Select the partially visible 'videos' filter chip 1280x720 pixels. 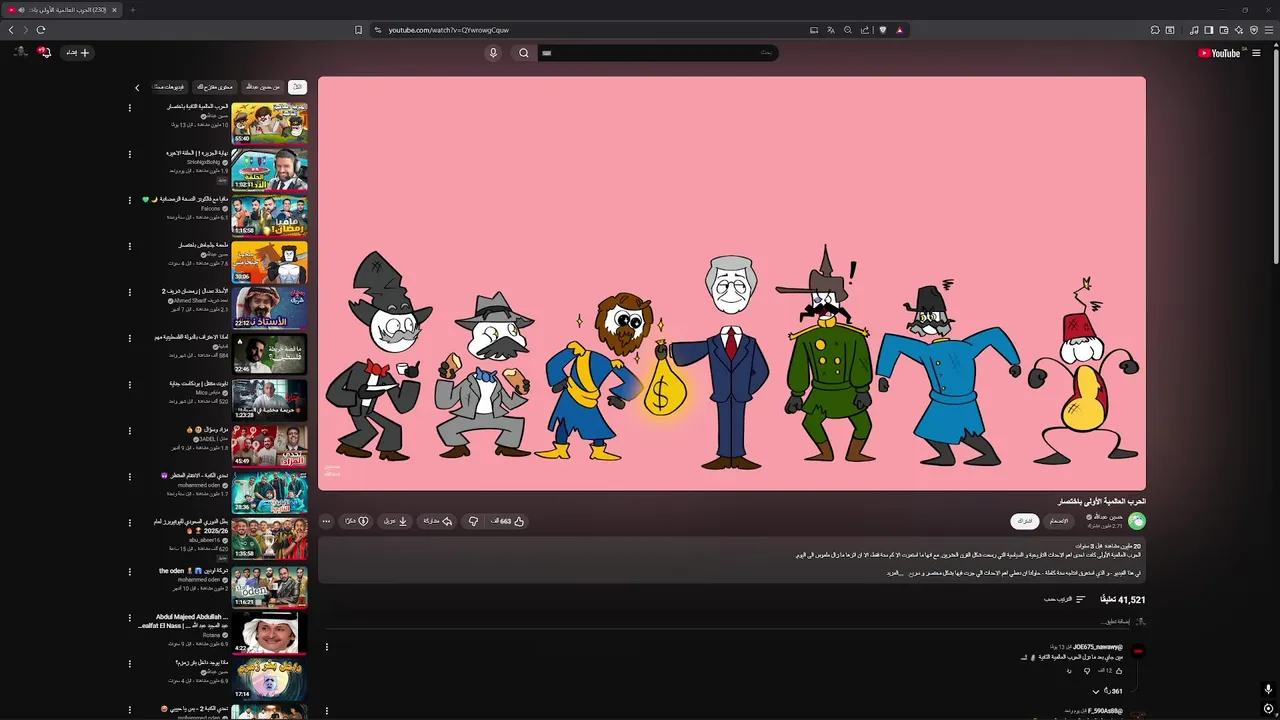tap(169, 87)
